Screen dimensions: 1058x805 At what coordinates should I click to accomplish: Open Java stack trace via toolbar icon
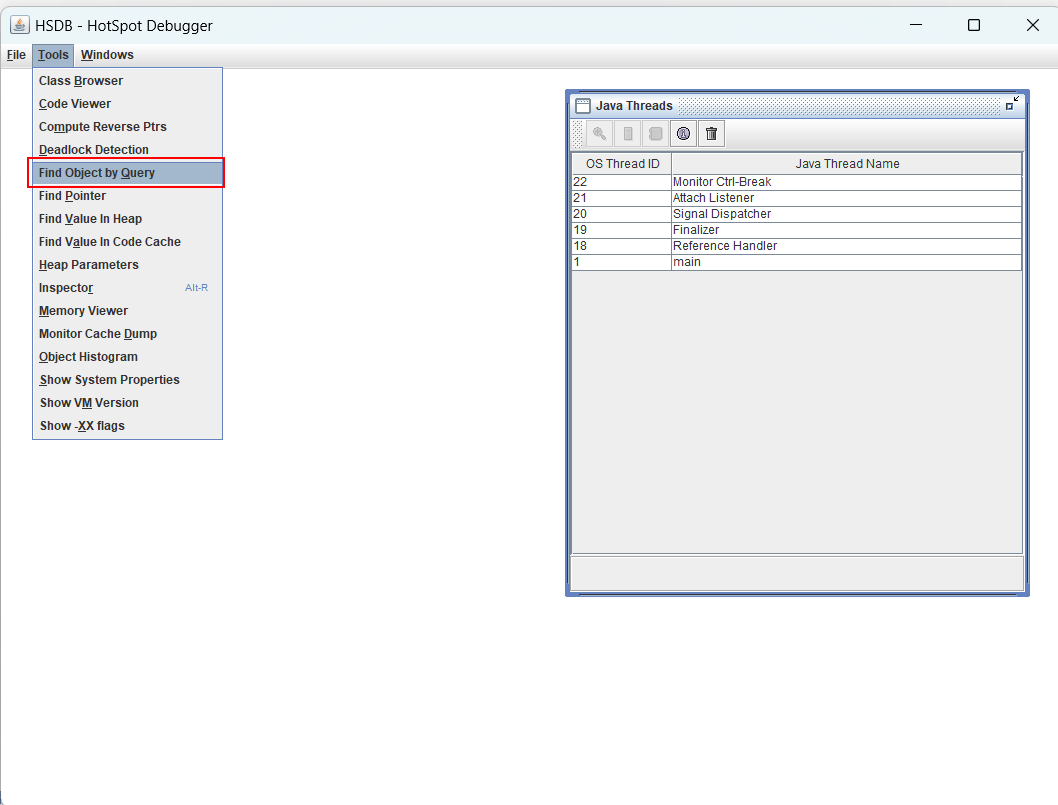tap(655, 133)
